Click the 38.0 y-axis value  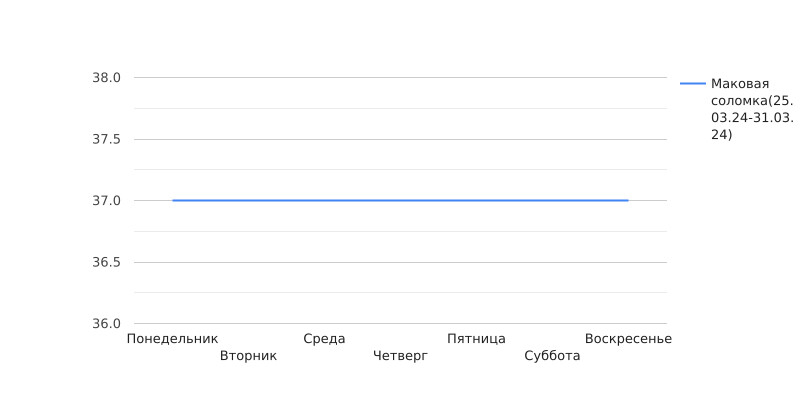(106, 78)
